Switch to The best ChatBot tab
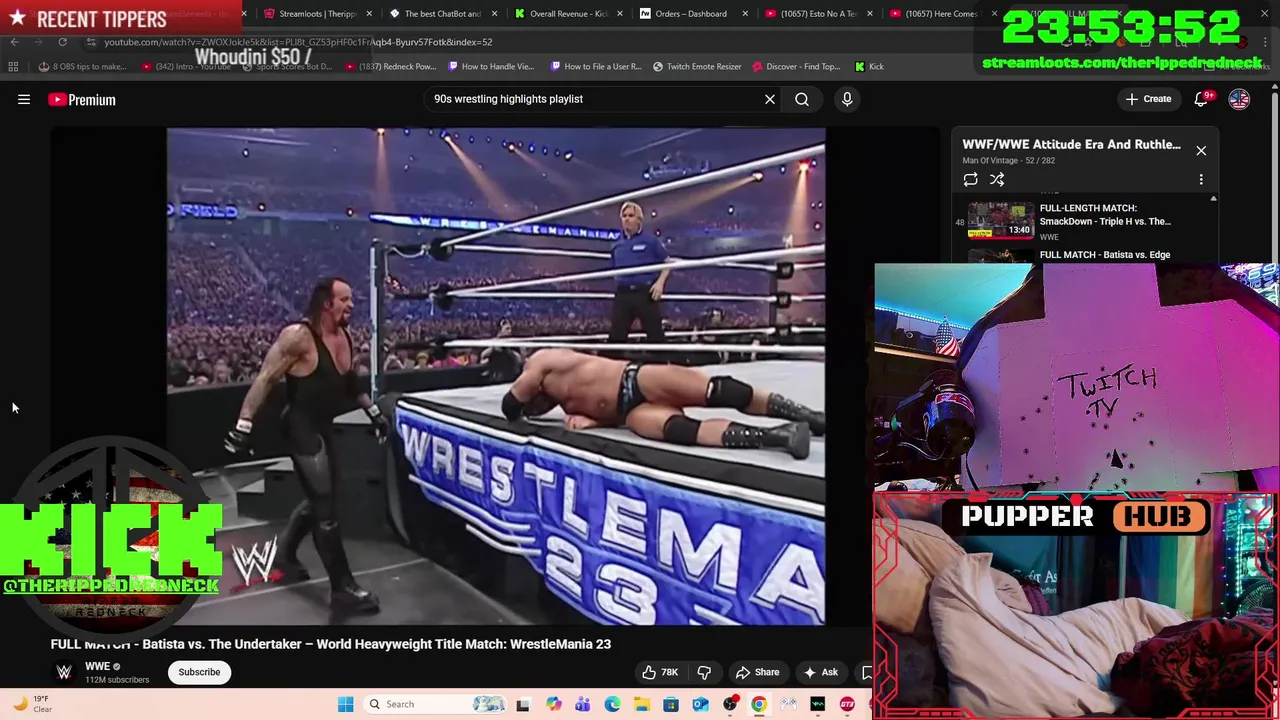The width and height of the screenshot is (1280, 720). pyautogui.click(x=442, y=14)
